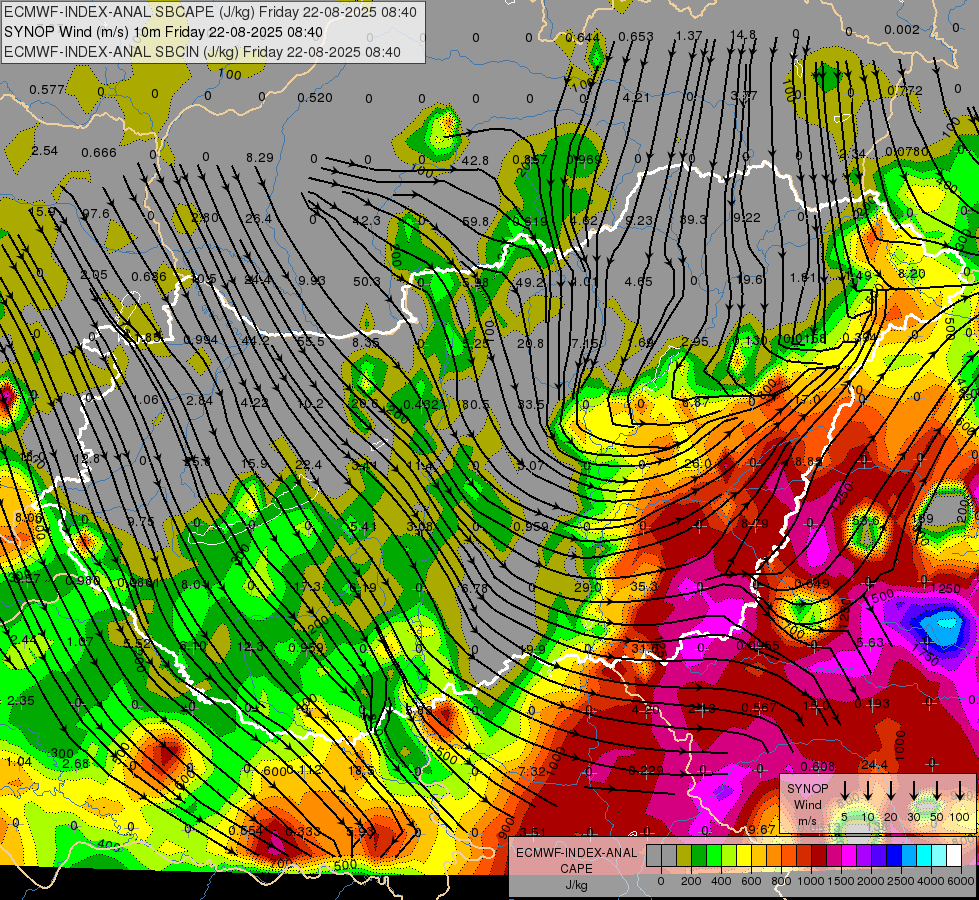Click the station value 80.5
The width and height of the screenshot is (979, 900).
(475, 404)
